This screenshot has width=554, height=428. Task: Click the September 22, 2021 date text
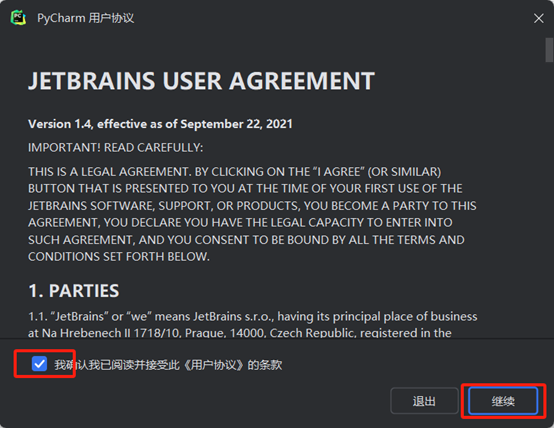(236, 124)
